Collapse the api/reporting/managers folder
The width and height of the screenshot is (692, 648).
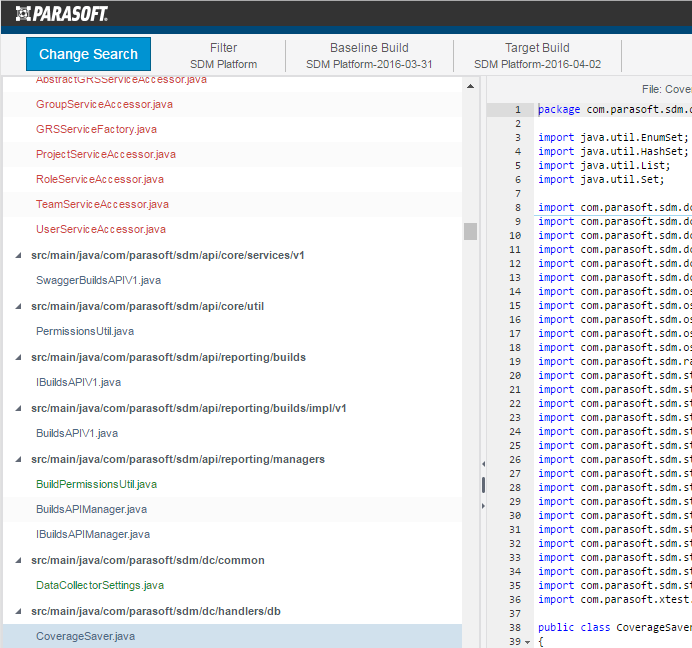click(18, 459)
